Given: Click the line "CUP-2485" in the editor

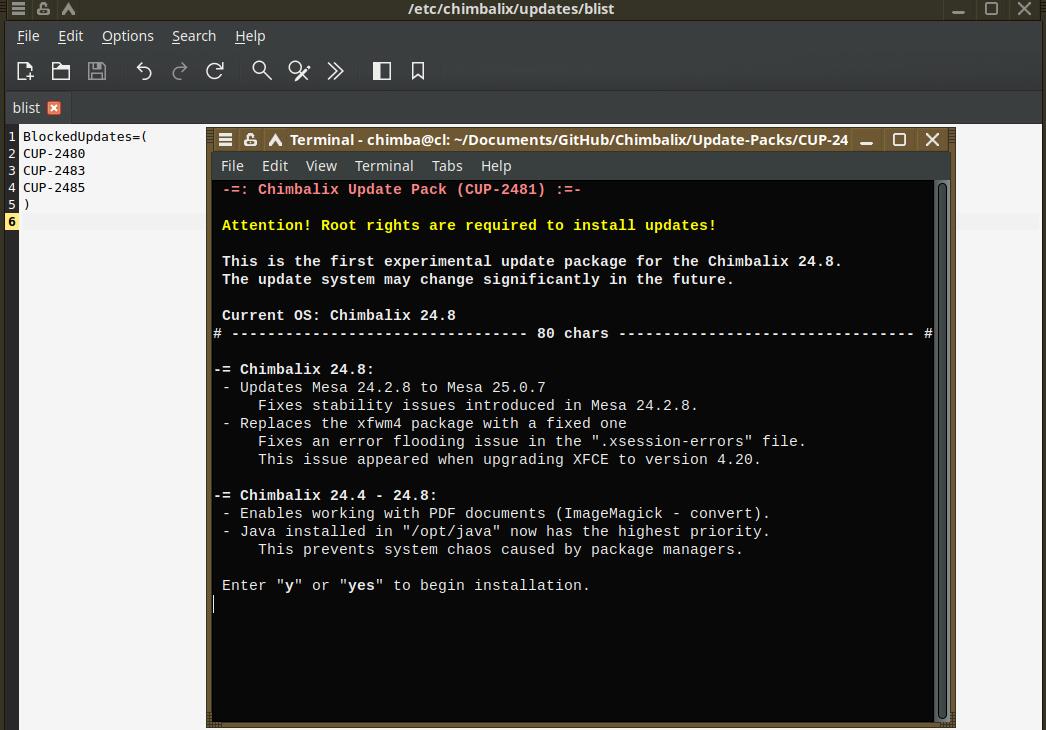Looking at the screenshot, I should coord(54,188).
